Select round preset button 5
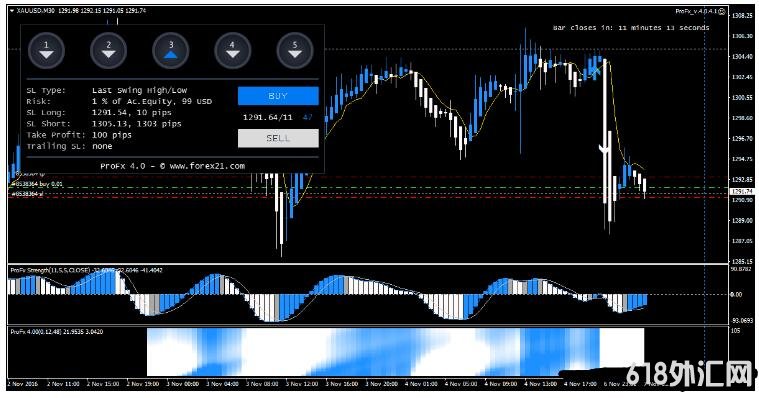Screen dimensions: 759x398 click(x=295, y=50)
